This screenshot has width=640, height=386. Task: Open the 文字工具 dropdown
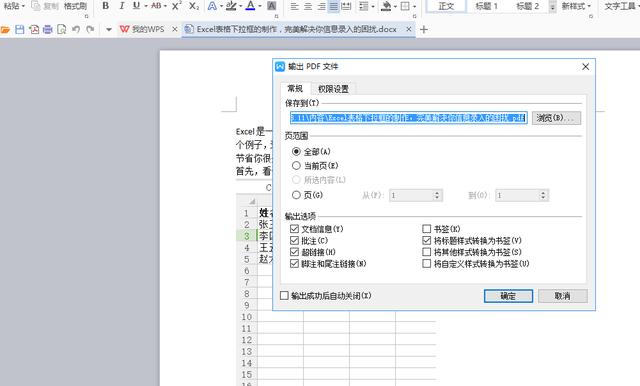click(x=621, y=6)
